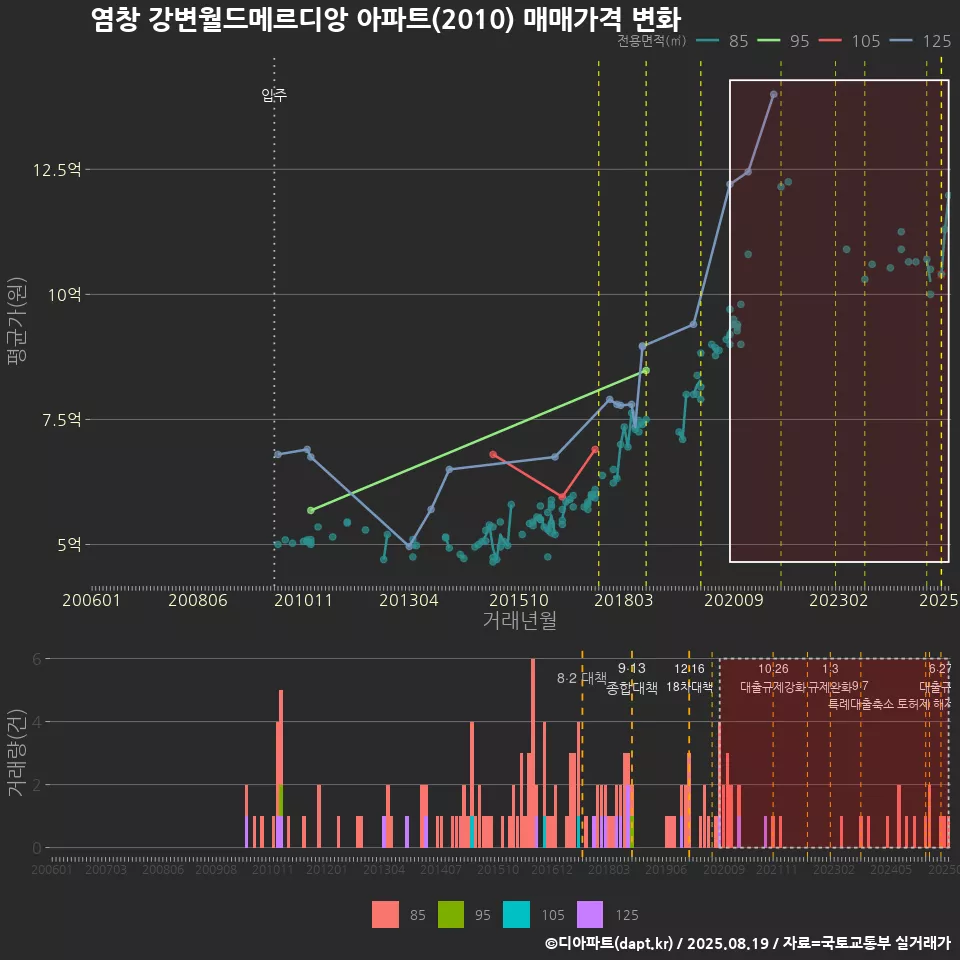Click the 6 label on volume y-axis
Screen dimensions: 960x960
(x=37, y=659)
